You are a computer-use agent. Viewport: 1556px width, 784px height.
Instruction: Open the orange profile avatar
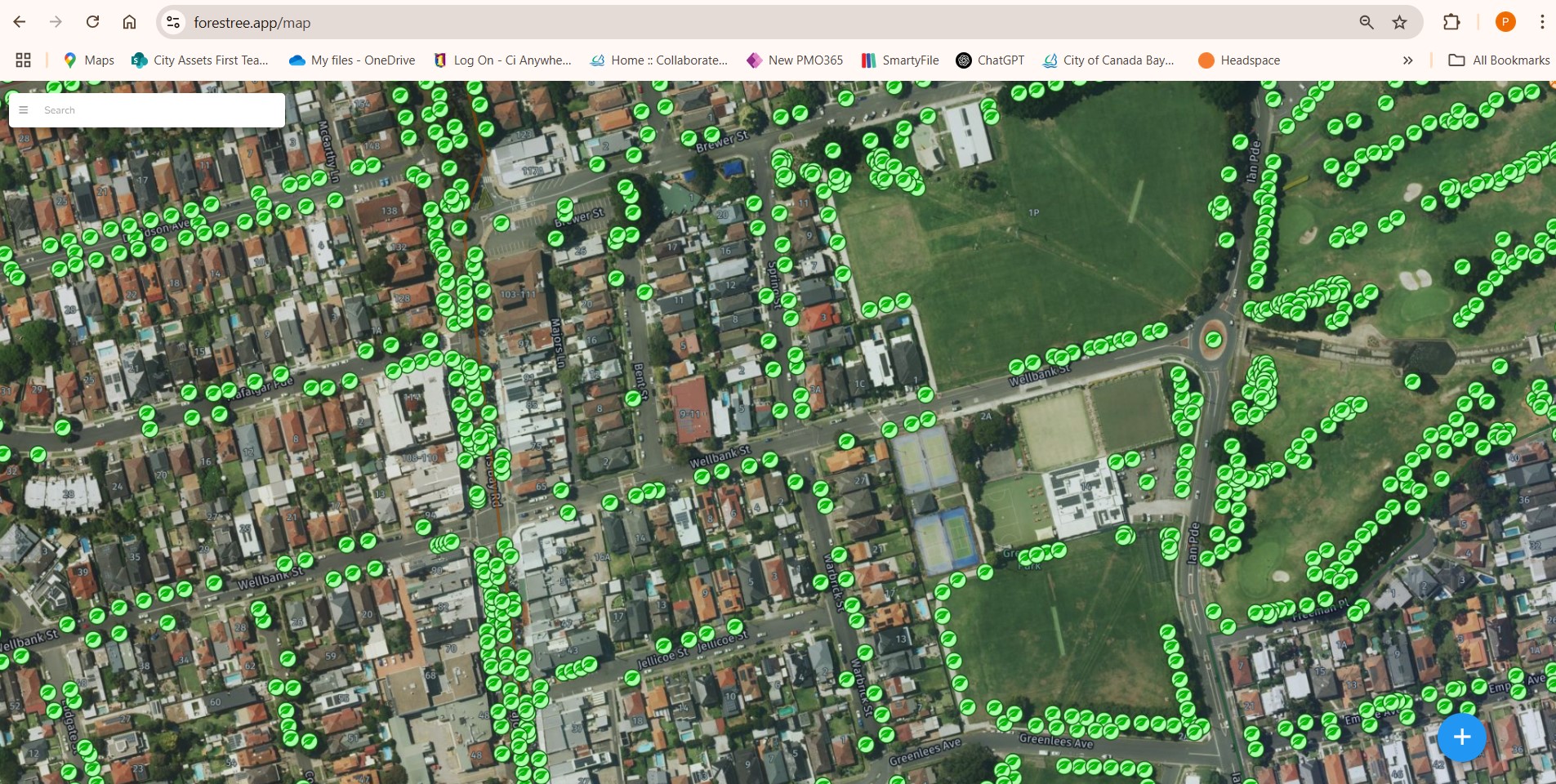point(1505,22)
